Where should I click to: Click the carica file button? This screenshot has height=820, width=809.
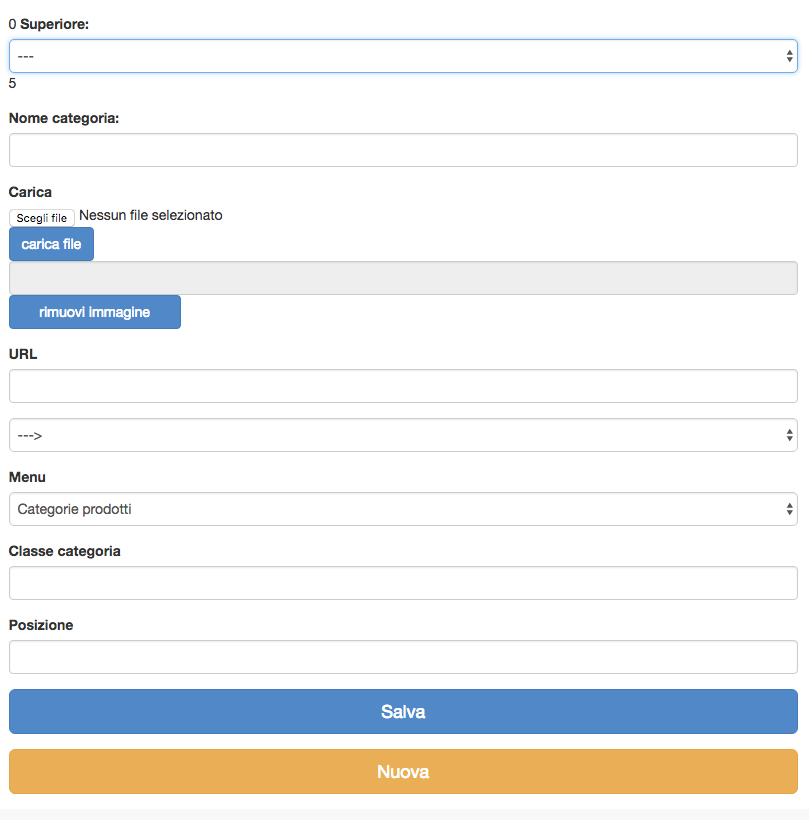(51, 244)
